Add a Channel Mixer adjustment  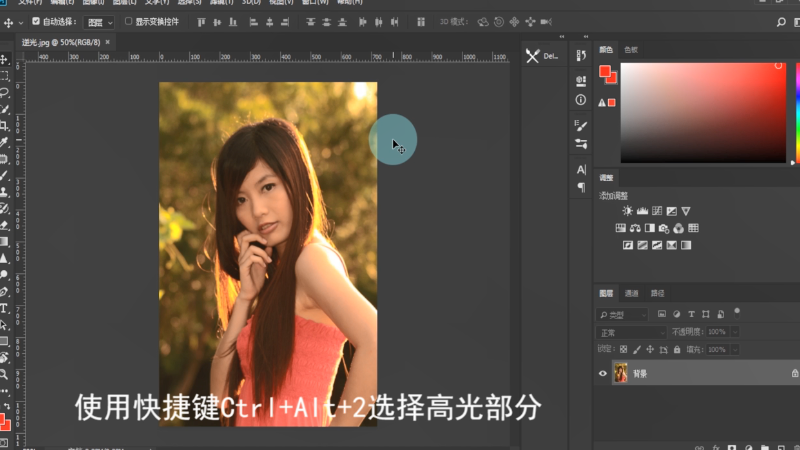pyautogui.click(x=679, y=228)
